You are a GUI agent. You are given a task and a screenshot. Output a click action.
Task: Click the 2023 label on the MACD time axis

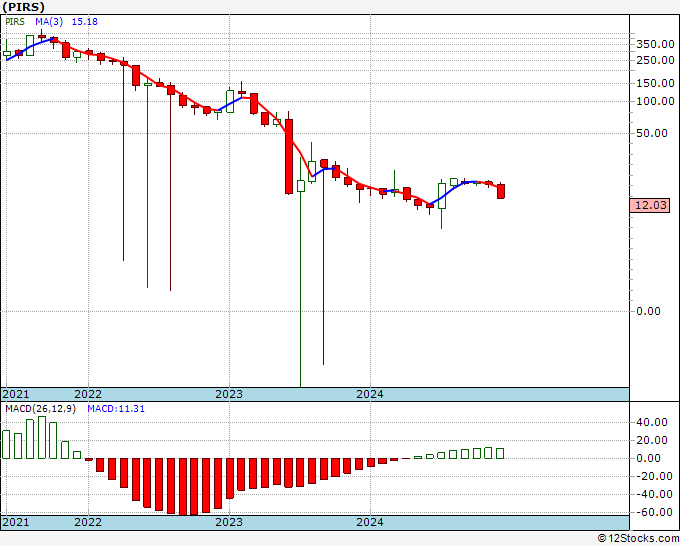pyautogui.click(x=229, y=522)
